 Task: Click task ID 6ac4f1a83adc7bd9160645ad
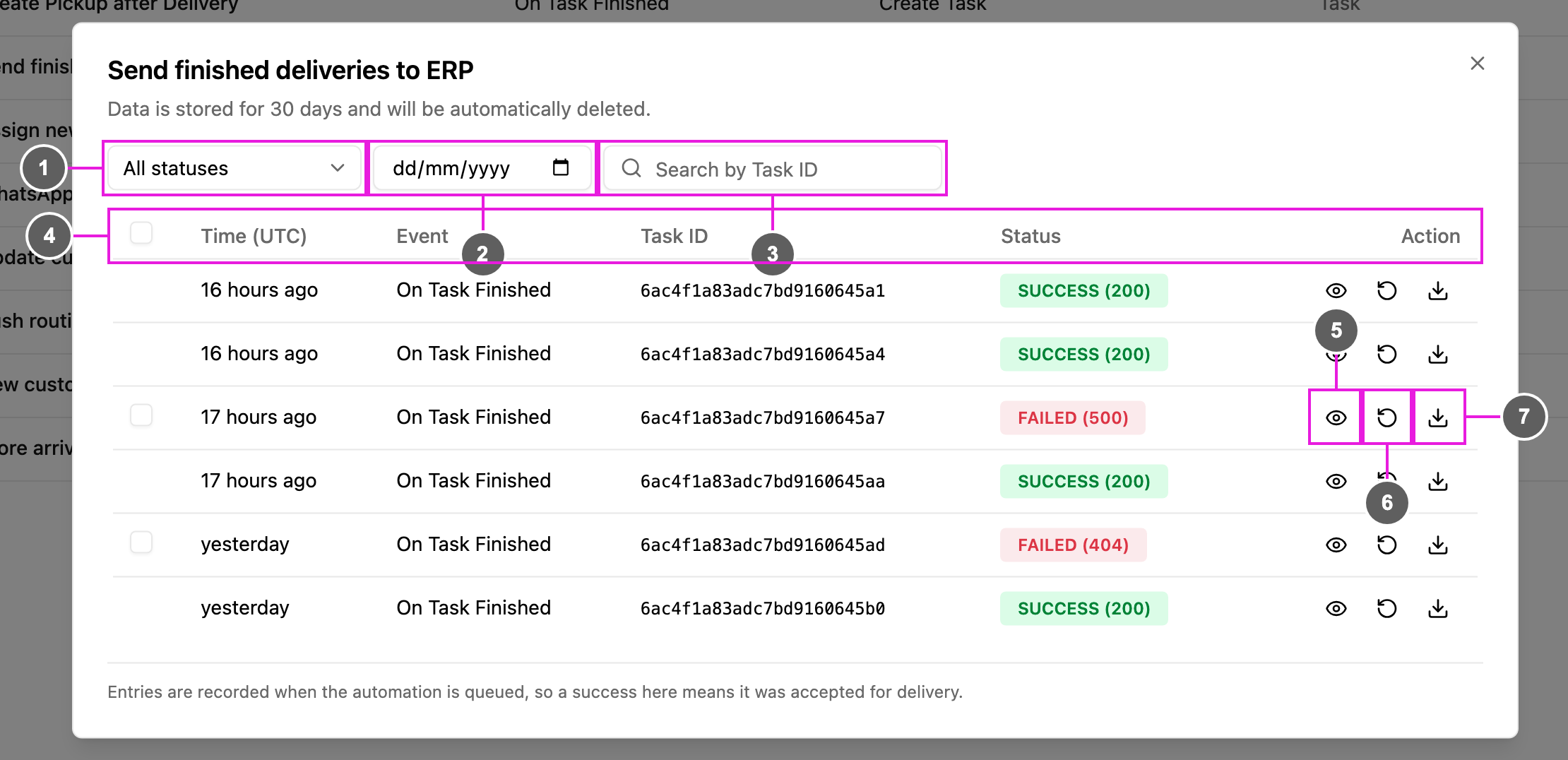click(763, 545)
